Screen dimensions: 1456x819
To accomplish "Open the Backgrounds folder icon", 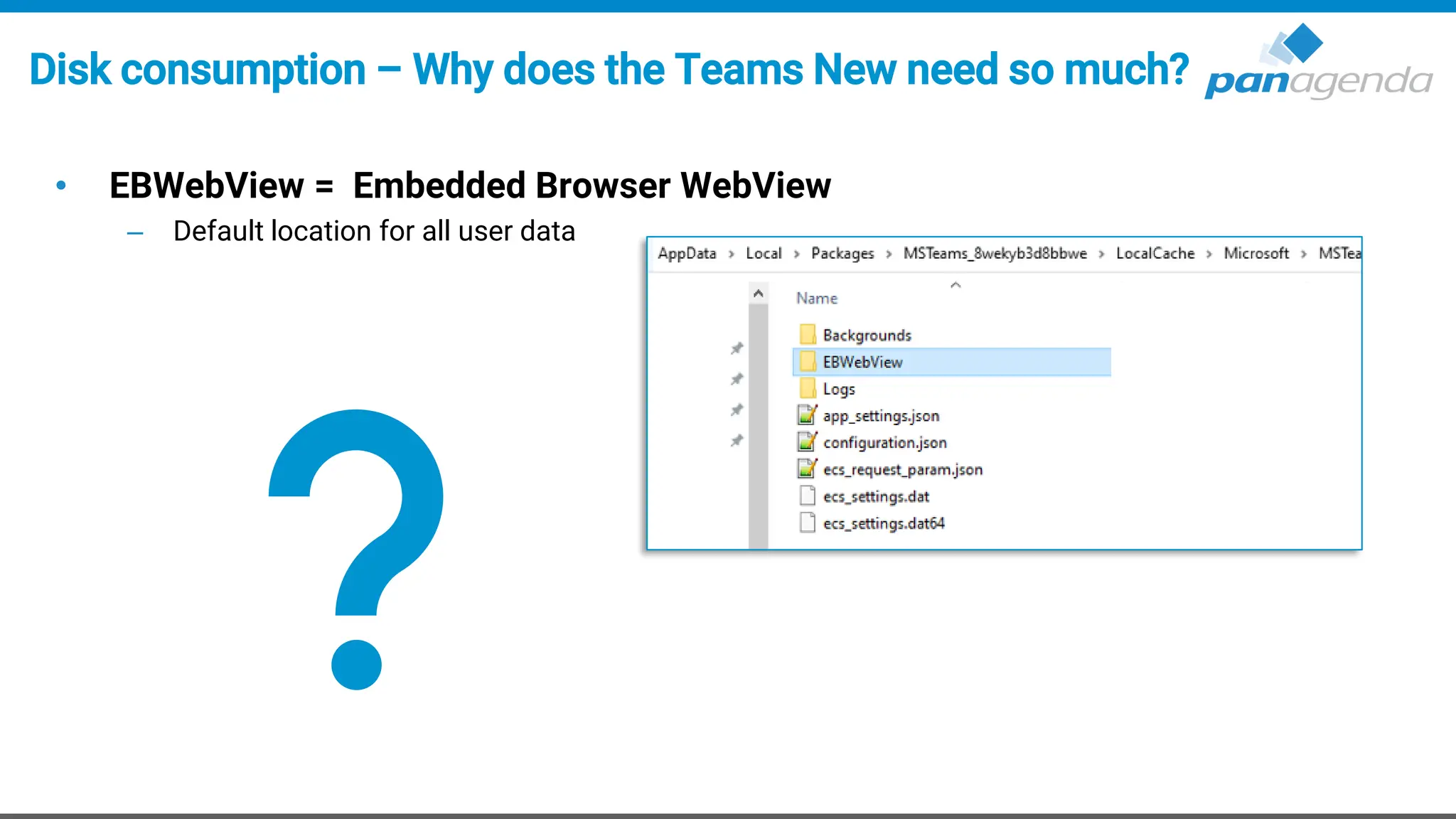I will (x=808, y=334).
